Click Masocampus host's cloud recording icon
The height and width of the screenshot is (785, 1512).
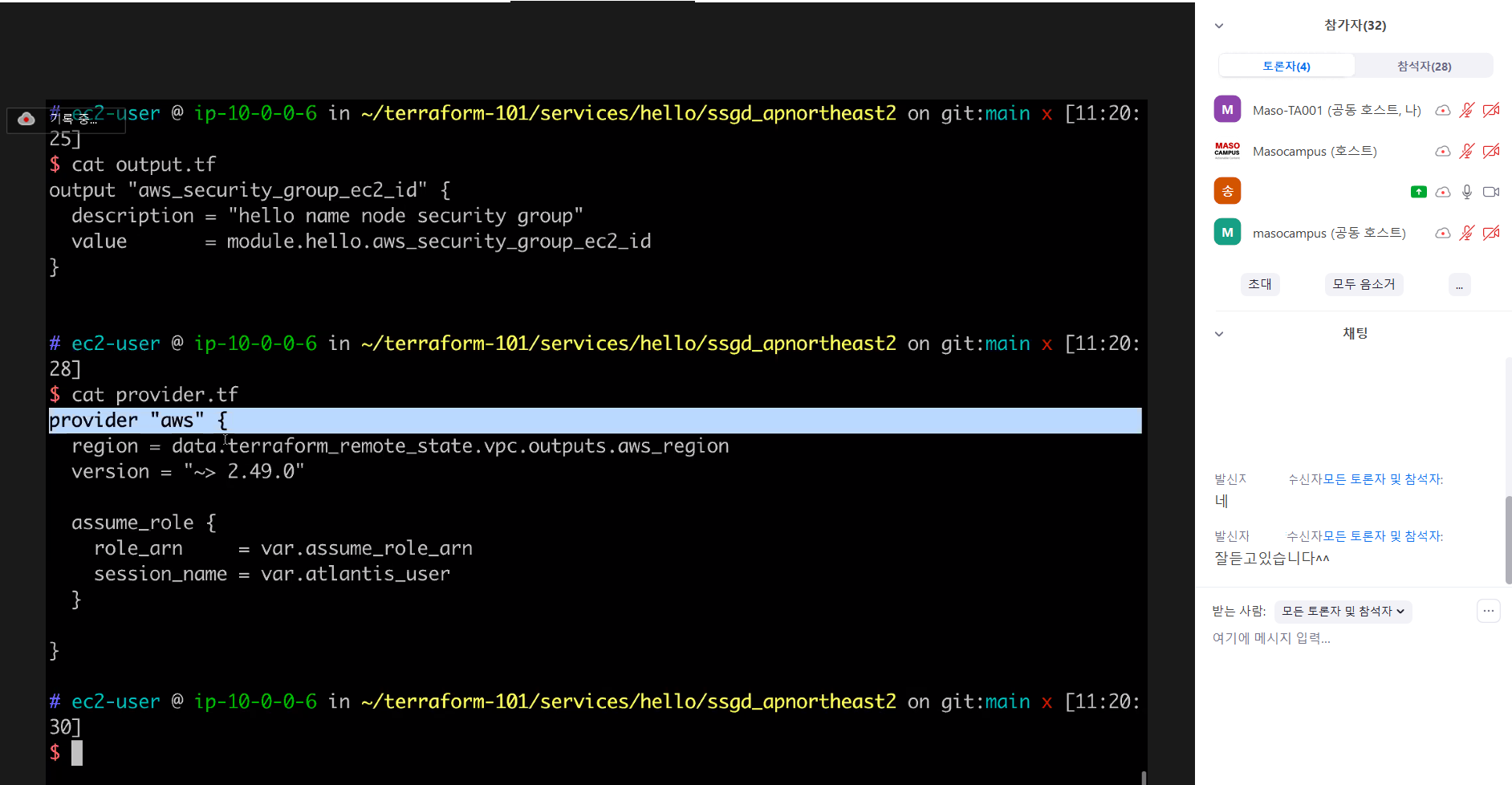(x=1442, y=151)
